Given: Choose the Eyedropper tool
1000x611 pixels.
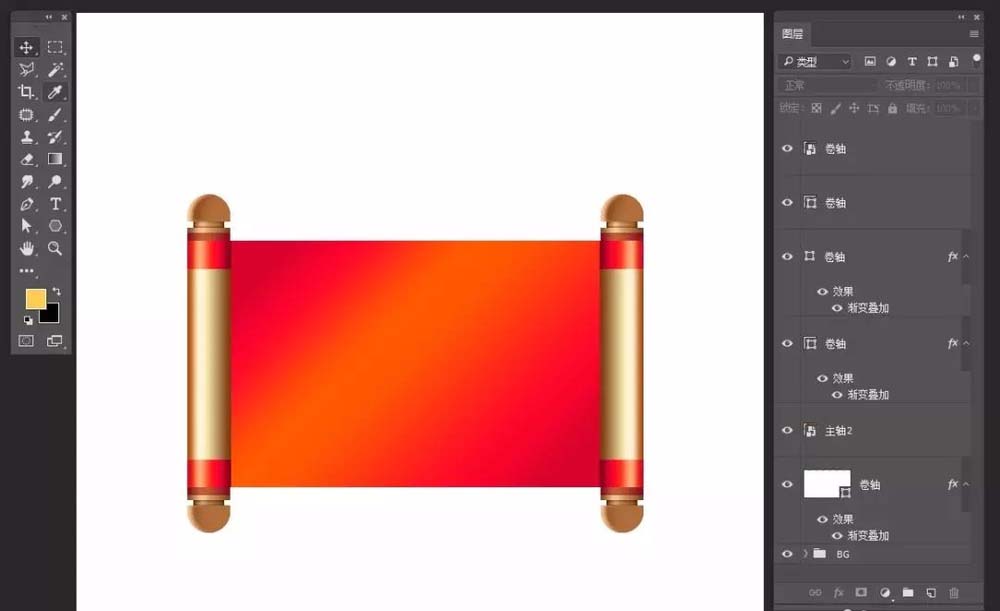Looking at the screenshot, I should pyautogui.click(x=55, y=92).
